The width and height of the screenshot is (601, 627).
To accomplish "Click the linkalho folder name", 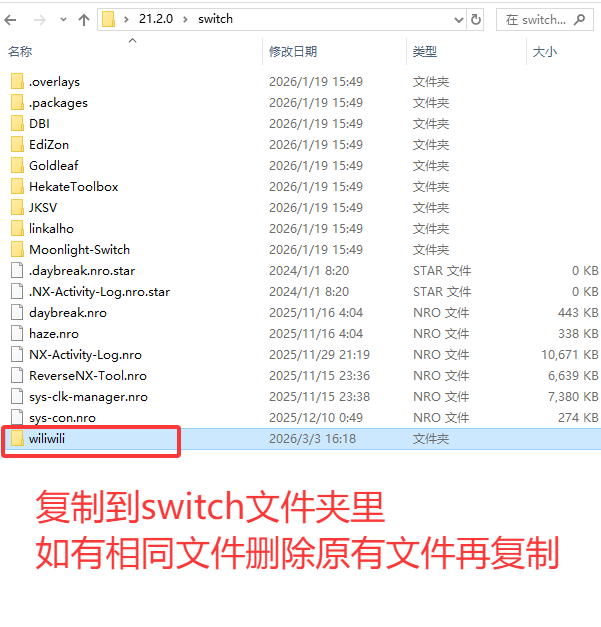I will (51, 229).
